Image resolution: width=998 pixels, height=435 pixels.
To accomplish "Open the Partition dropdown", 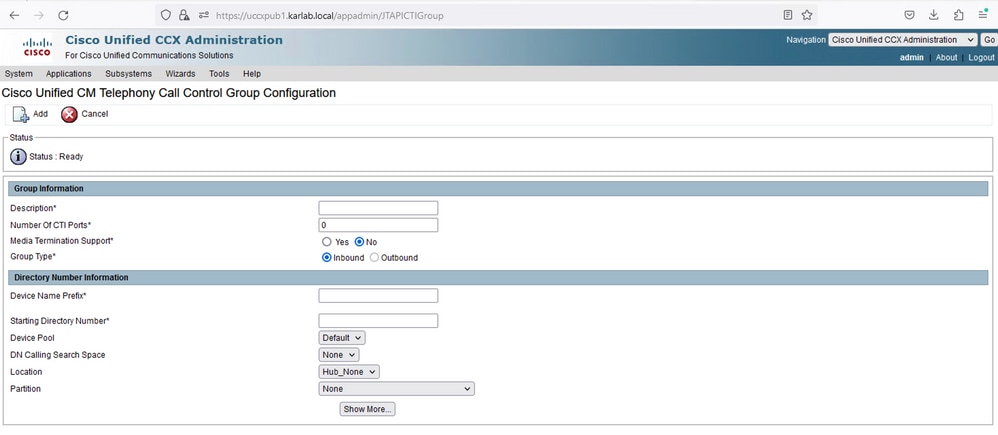I will point(397,389).
